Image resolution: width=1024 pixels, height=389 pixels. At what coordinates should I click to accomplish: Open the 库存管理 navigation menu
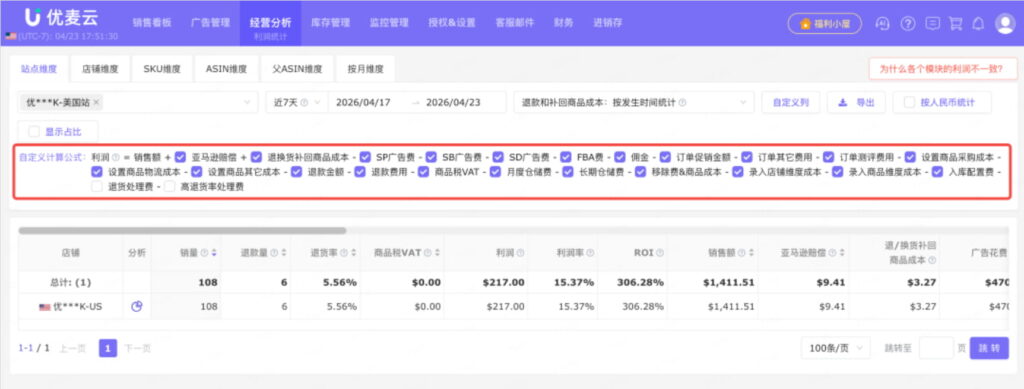tap(330, 23)
